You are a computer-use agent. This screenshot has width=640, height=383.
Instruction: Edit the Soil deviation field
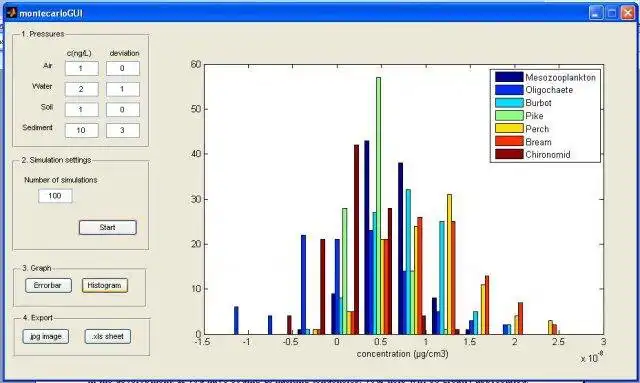(x=123, y=109)
